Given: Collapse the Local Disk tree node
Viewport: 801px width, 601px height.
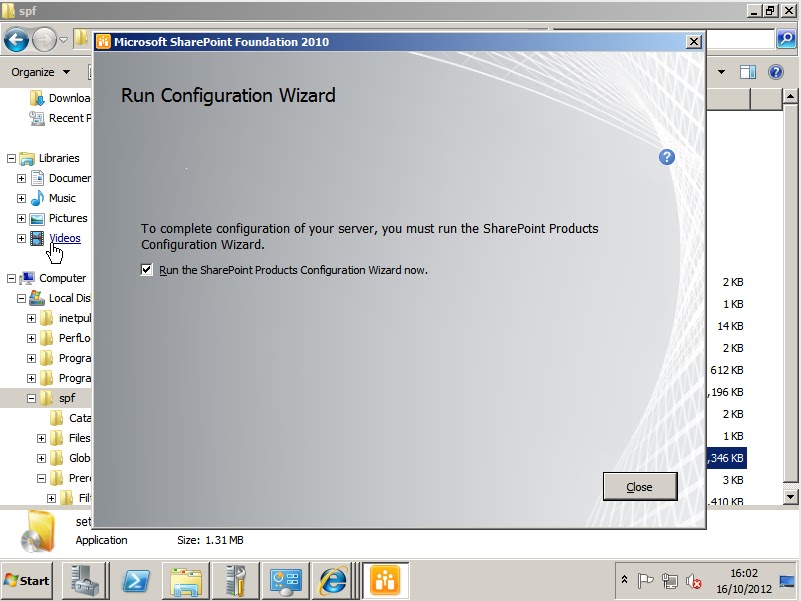Looking at the screenshot, I should 21,298.
